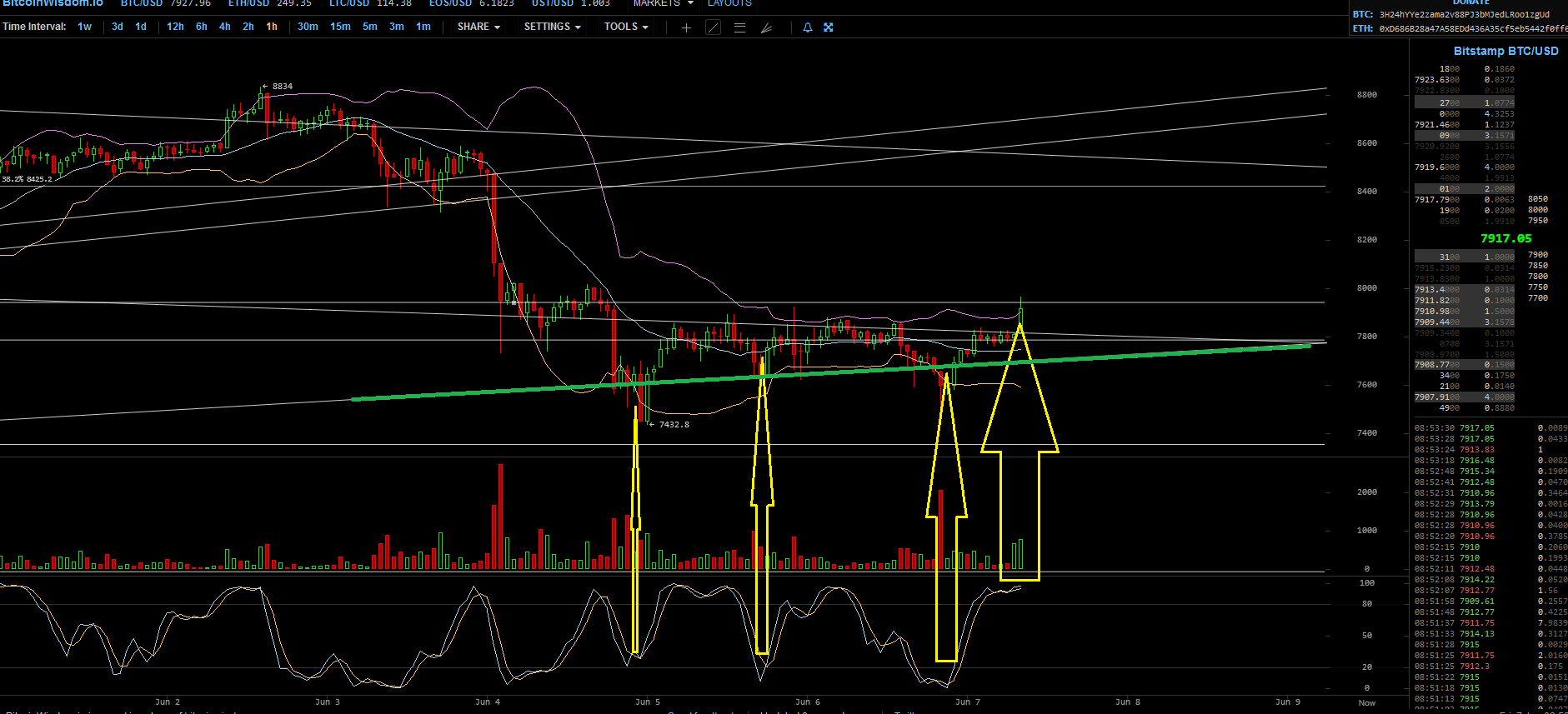Viewport: 1568px width, 714px height.
Task: Click the BTC donation address
Action: tap(1465, 14)
